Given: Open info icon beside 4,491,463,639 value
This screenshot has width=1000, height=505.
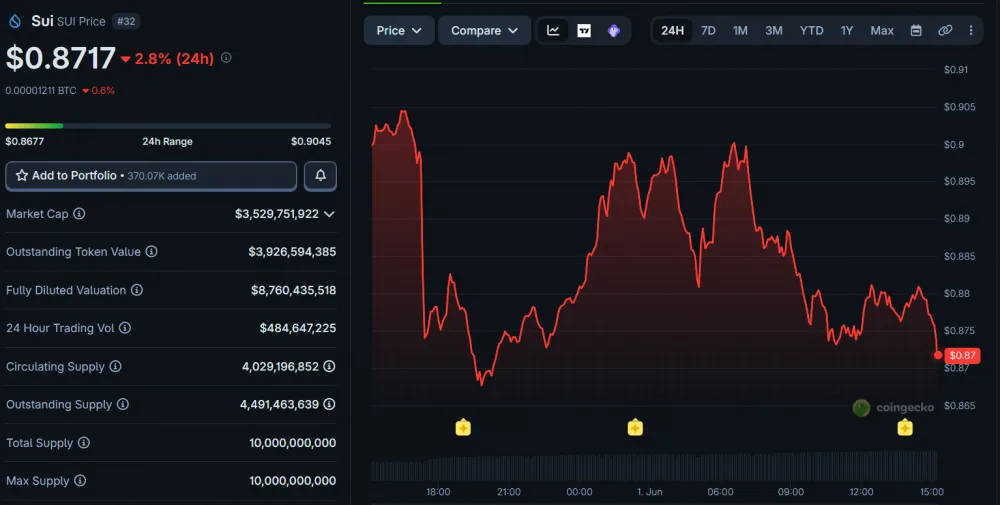Looking at the screenshot, I should tap(329, 404).
